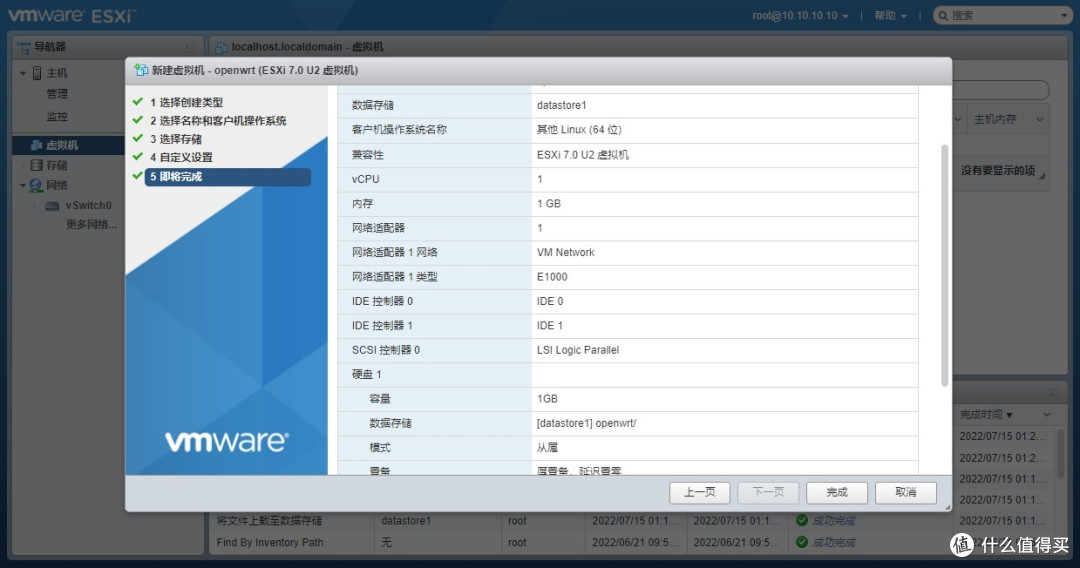Click the Virtual Machines icon in navigator
The height and width of the screenshot is (568, 1080).
(36, 145)
